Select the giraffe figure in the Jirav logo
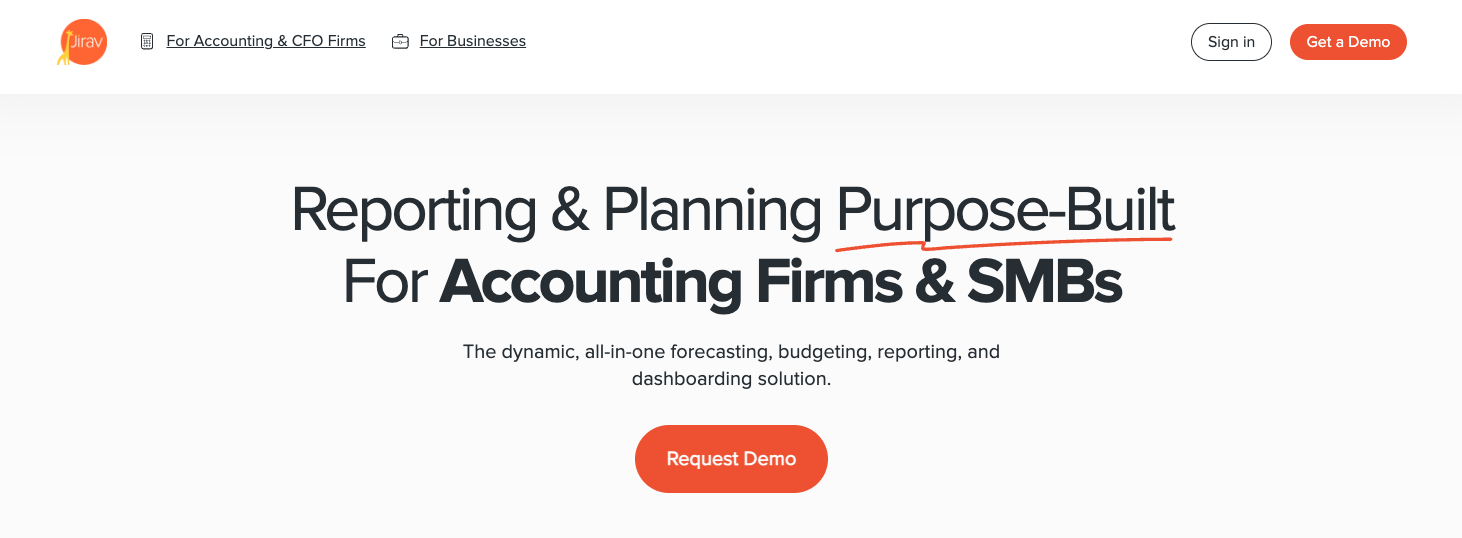 coord(64,48)
